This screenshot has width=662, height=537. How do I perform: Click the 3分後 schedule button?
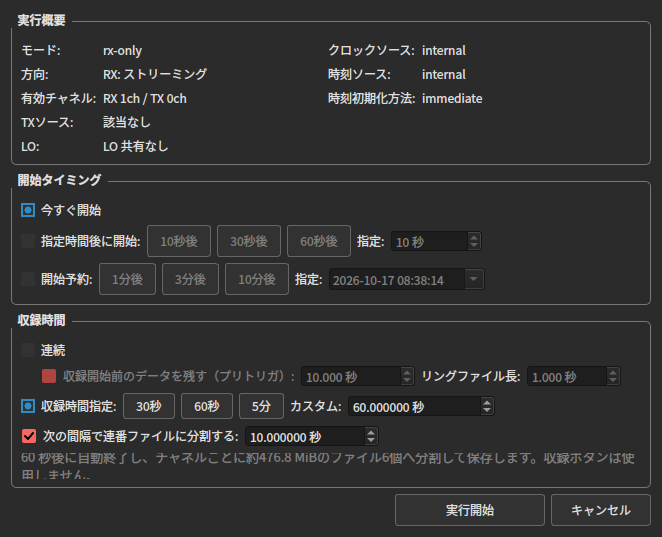[190, 279]
